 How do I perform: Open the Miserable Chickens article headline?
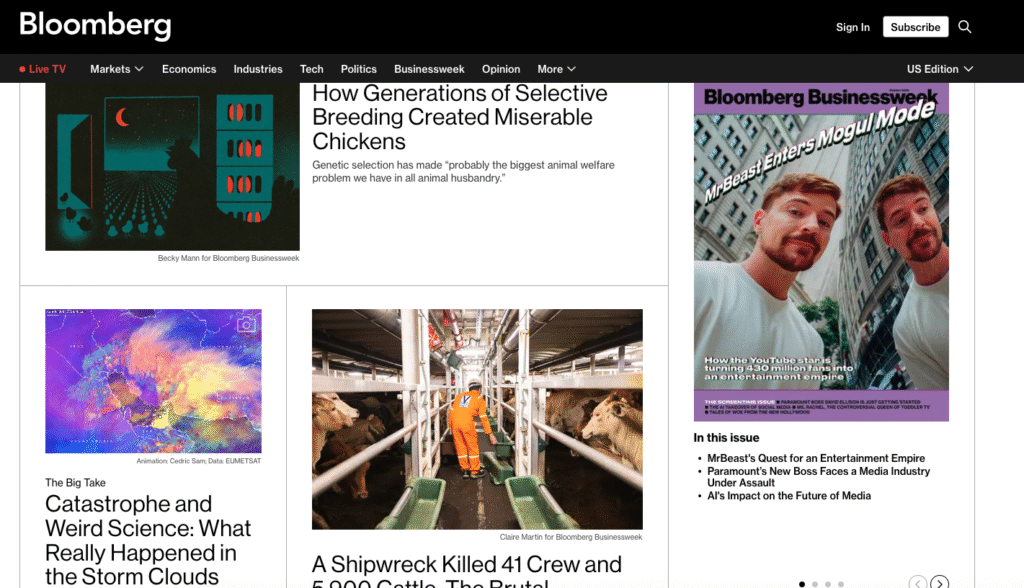tap(460, 118)
